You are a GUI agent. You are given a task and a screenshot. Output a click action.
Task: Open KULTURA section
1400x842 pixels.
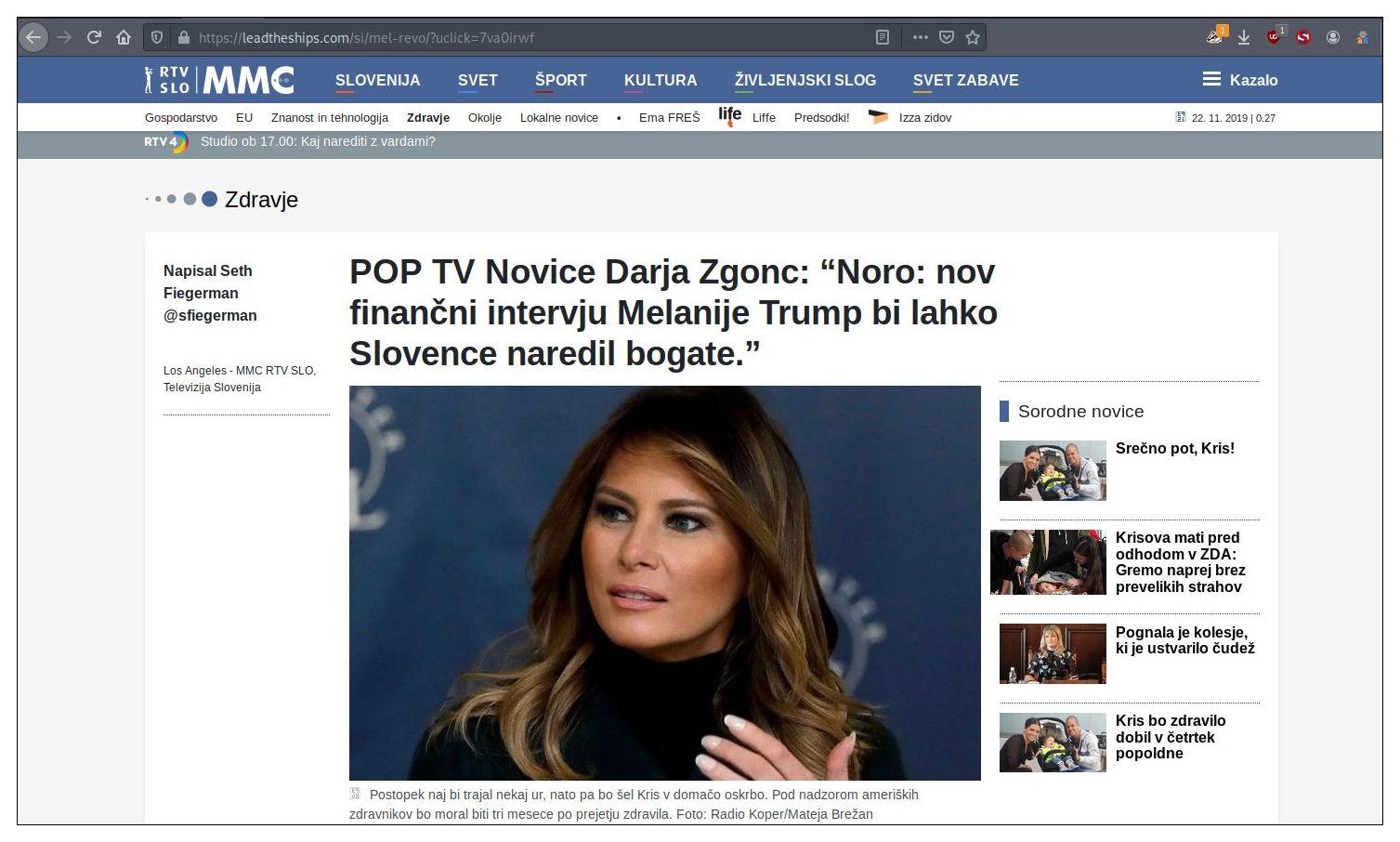point(661,80)
